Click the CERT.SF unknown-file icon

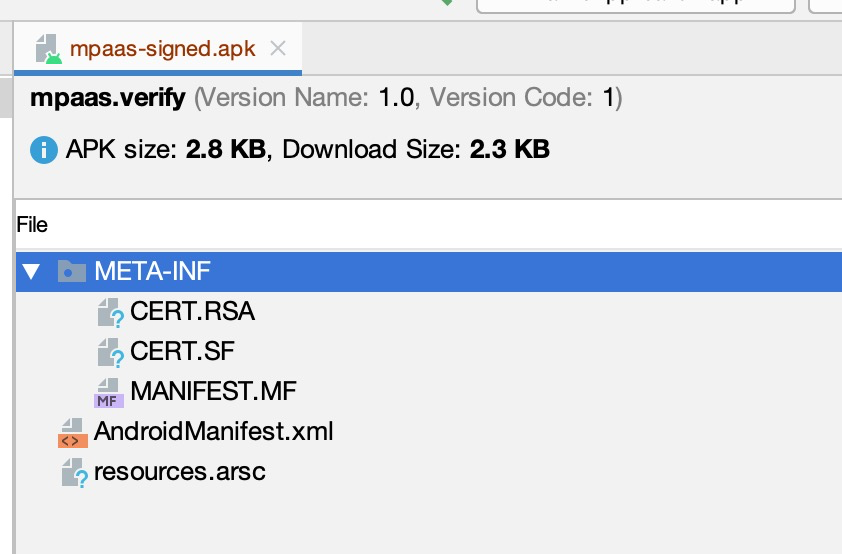click(x=111, y=352)
